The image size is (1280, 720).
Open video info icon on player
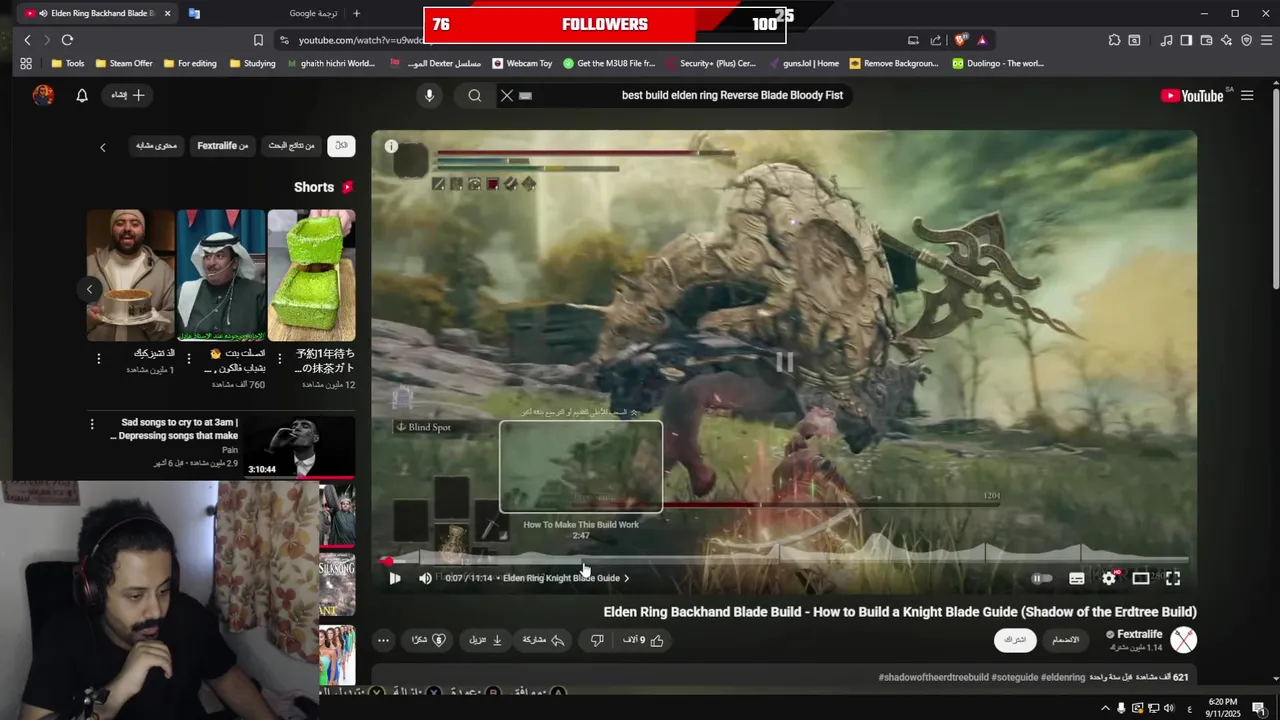point(391,146)
